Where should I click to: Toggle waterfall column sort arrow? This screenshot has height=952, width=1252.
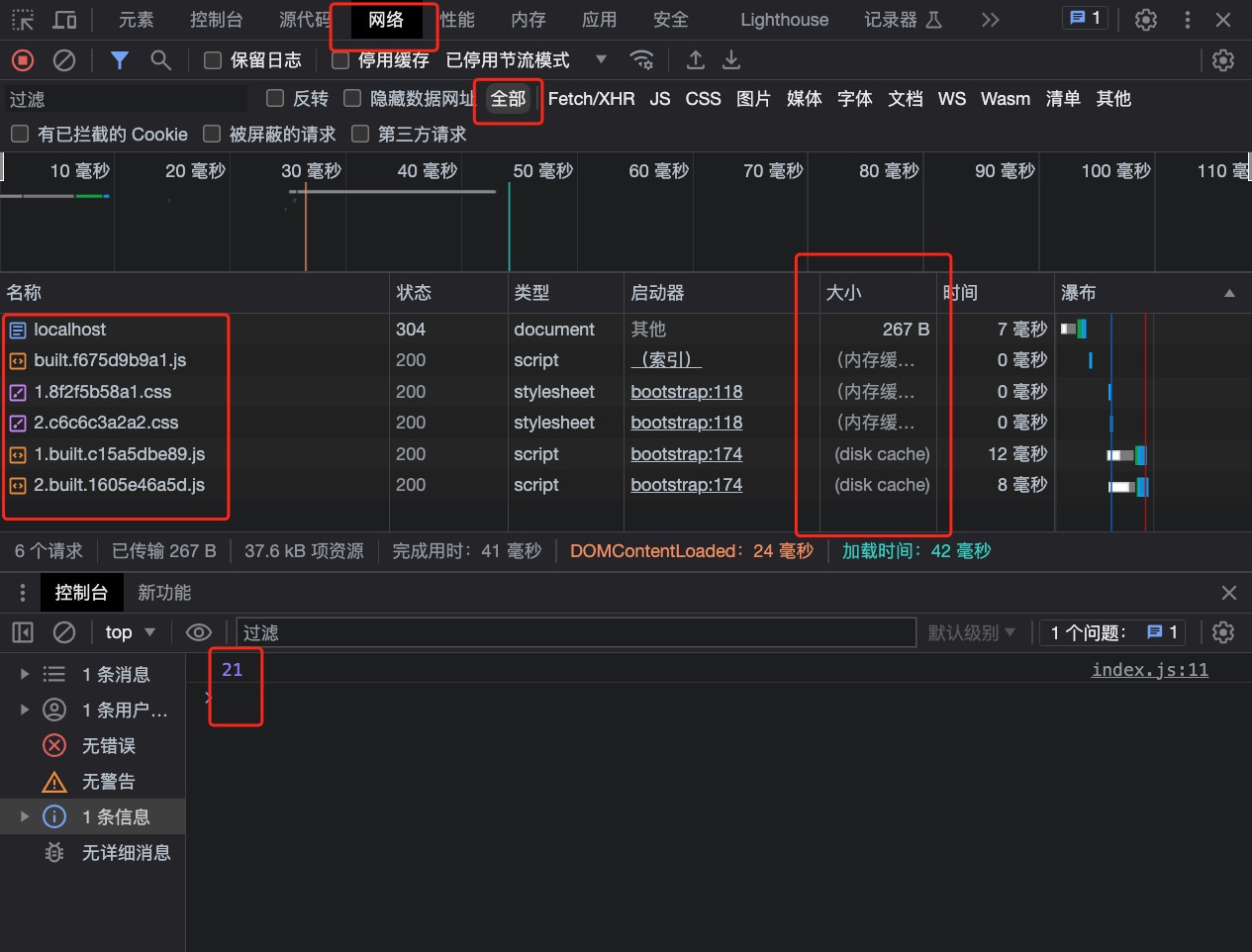point(1229,293)
